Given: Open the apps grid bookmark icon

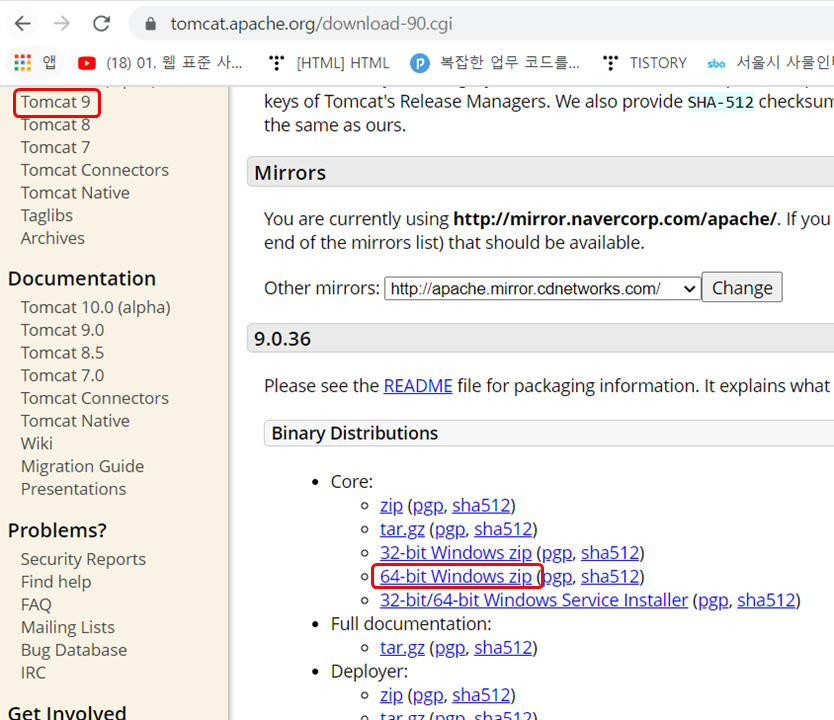Looking at the screenshot, I should [x=22, y=63].
